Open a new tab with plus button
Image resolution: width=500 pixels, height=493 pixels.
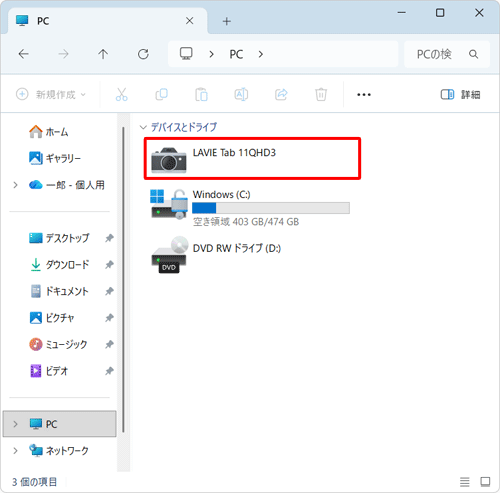227,21
